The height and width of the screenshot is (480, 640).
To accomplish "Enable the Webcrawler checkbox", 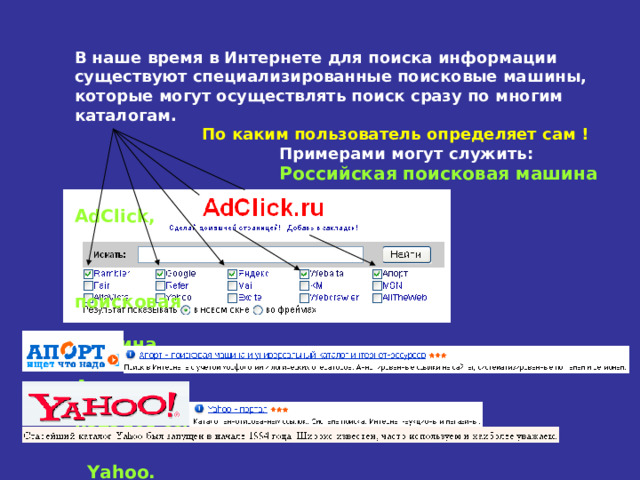I will tap(304, 298).
